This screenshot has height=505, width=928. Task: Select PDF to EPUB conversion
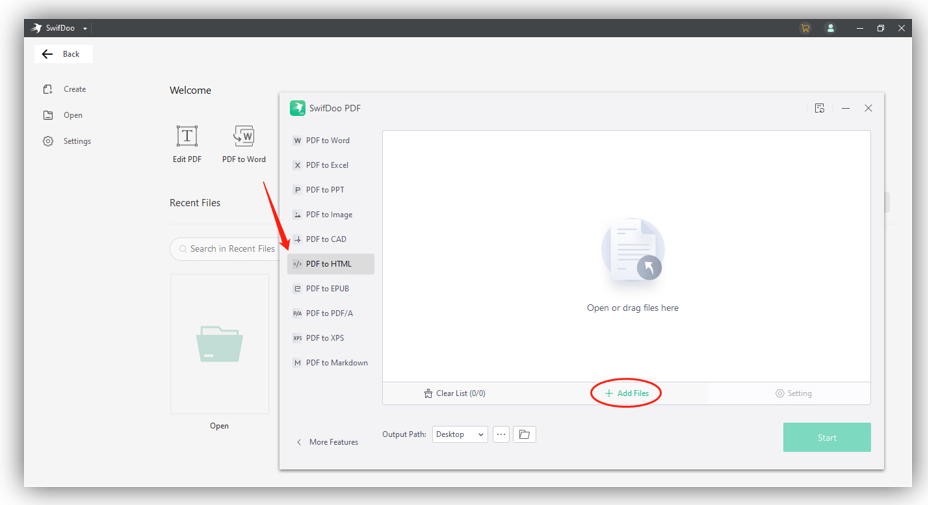(330, 288)
